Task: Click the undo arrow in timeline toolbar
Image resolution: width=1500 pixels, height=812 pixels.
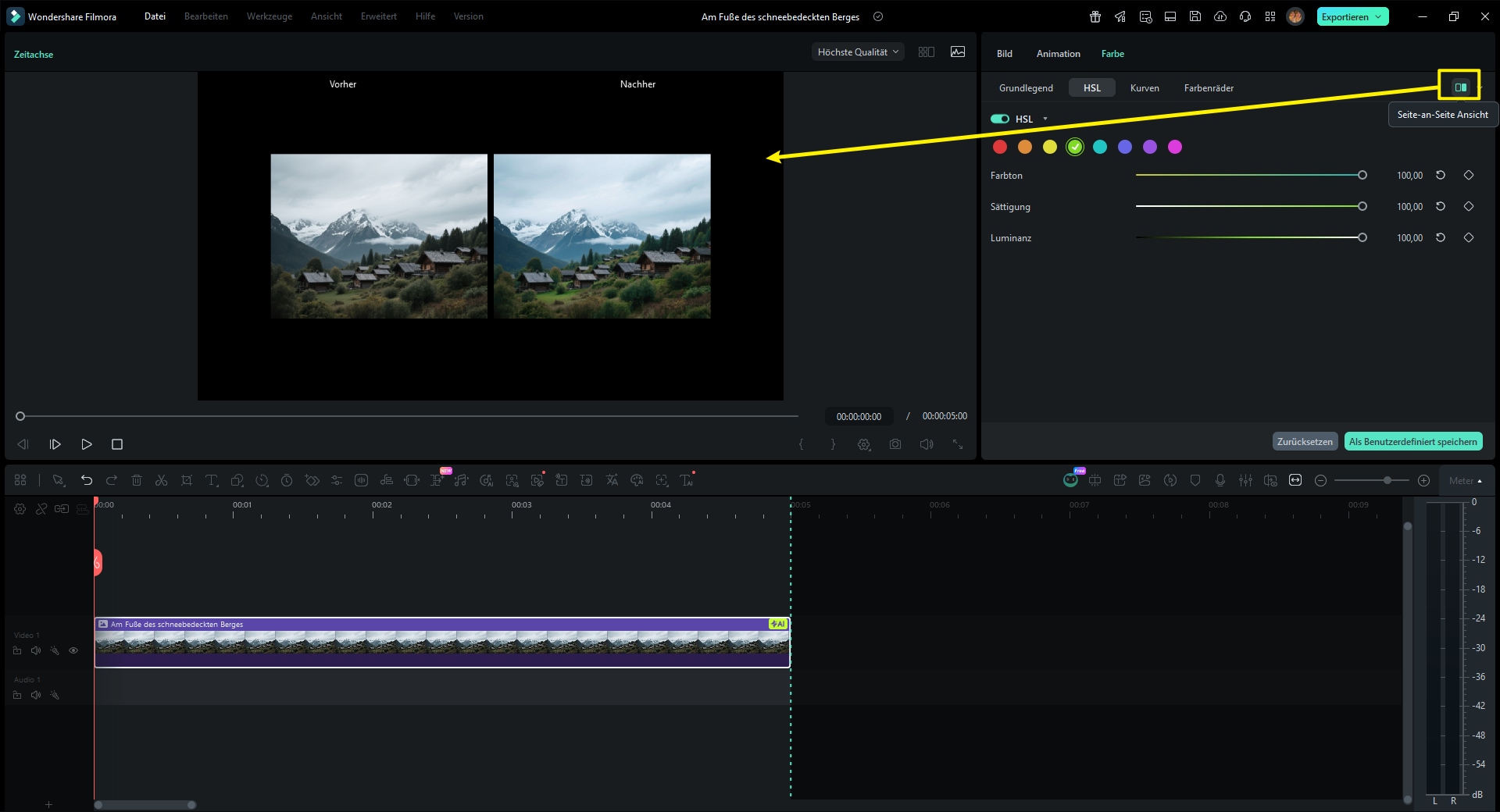Action: [x=87, y=480]
